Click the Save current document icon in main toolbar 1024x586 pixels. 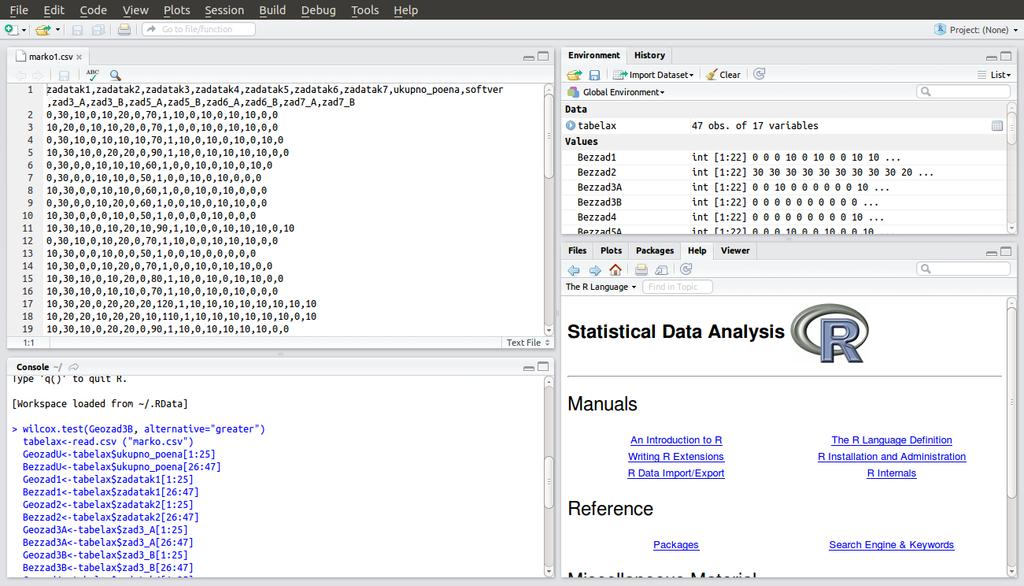[77, 29]
